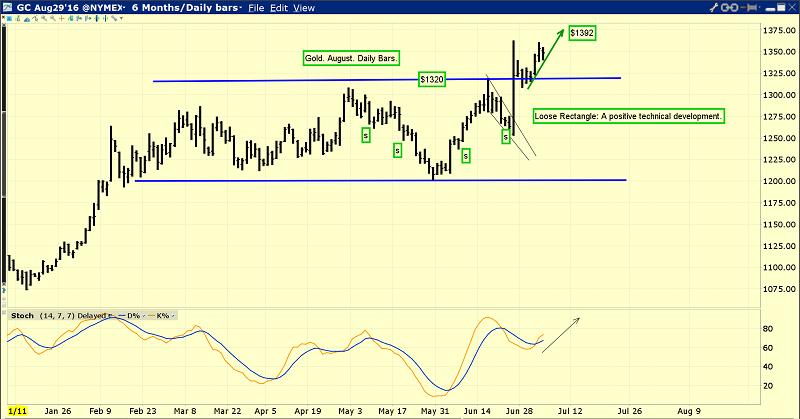Image resolution: width=800 pixels, height=419 pixels.
Task: Click the 1100.00 price axis value
Action: [779, 267]
